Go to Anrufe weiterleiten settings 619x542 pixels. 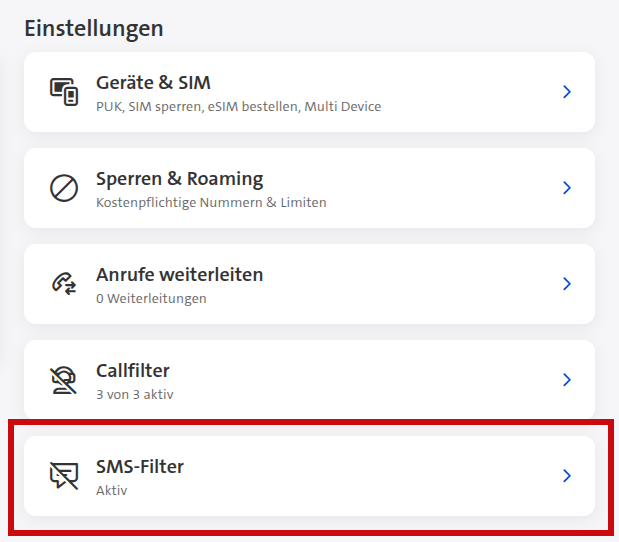[x=179, y=274]
